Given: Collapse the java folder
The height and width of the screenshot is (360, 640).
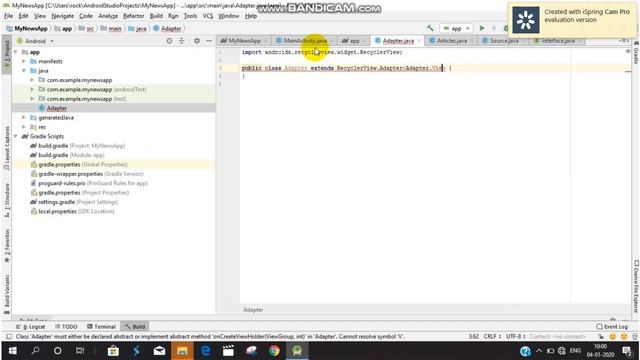Looking at the screenshot, I should 24,71.
